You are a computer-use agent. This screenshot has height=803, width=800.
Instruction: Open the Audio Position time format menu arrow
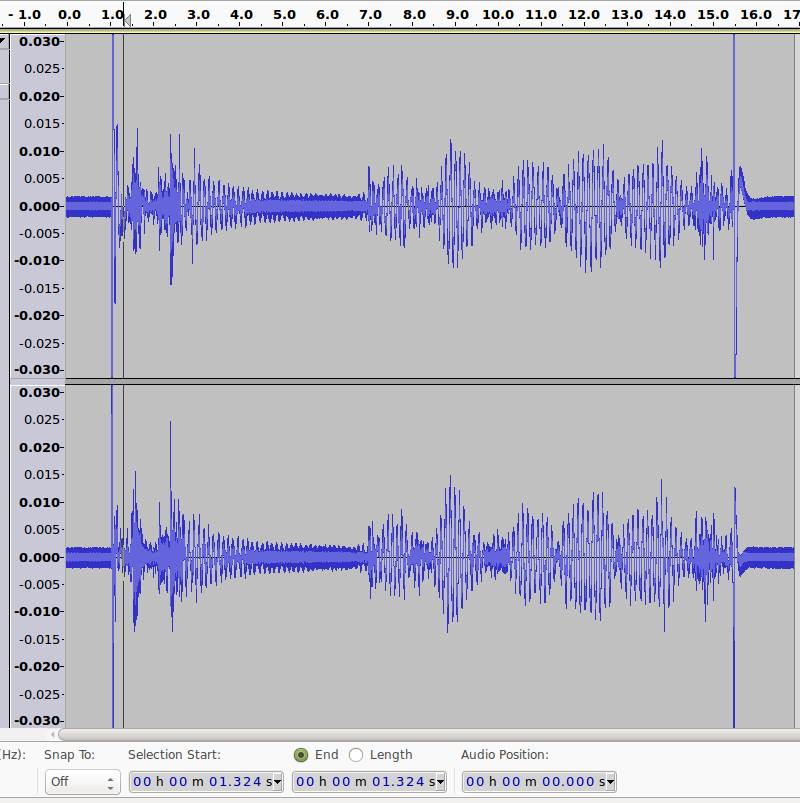(609, 782)
